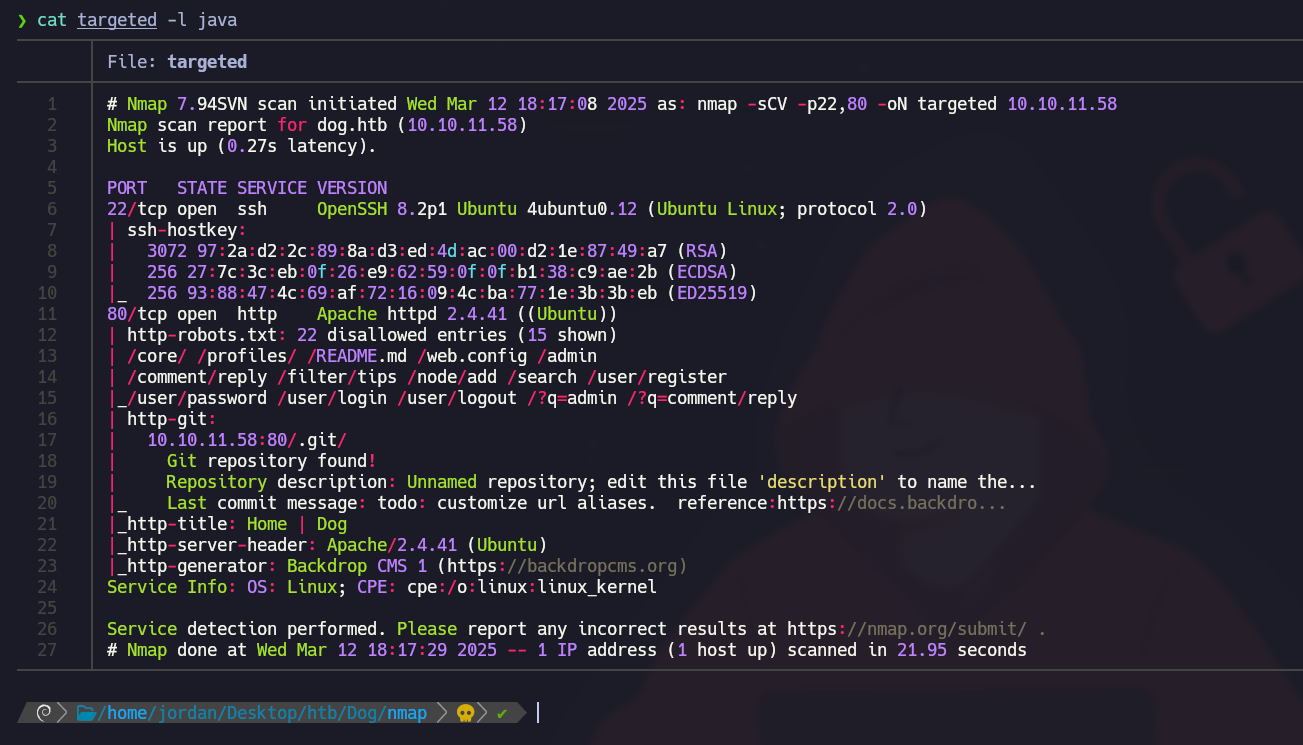The image size is (1303, 745).
Task: Click the IP 10.10.11.58:80/.git/ entry
Action: click(247, 440)
